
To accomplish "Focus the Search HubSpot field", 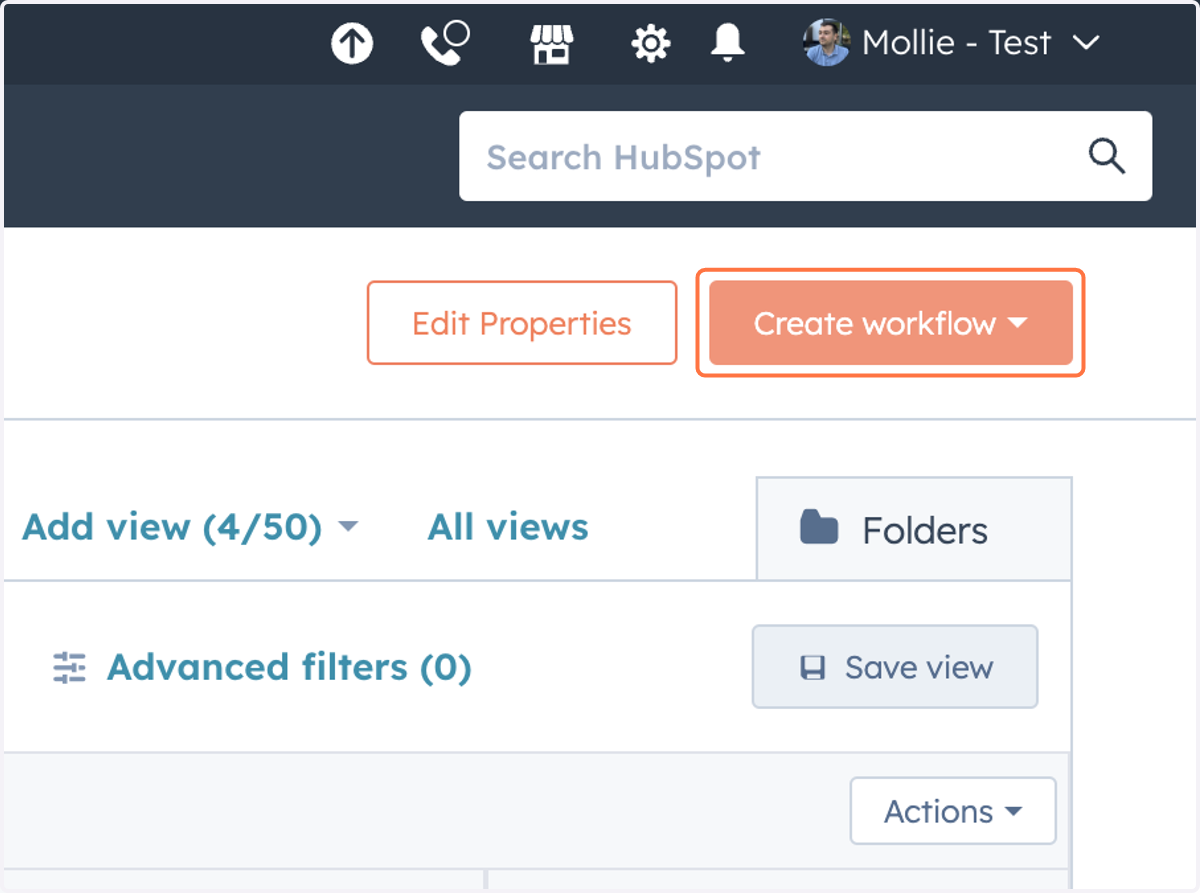I will pyautogui.click(x=805, y=156).
